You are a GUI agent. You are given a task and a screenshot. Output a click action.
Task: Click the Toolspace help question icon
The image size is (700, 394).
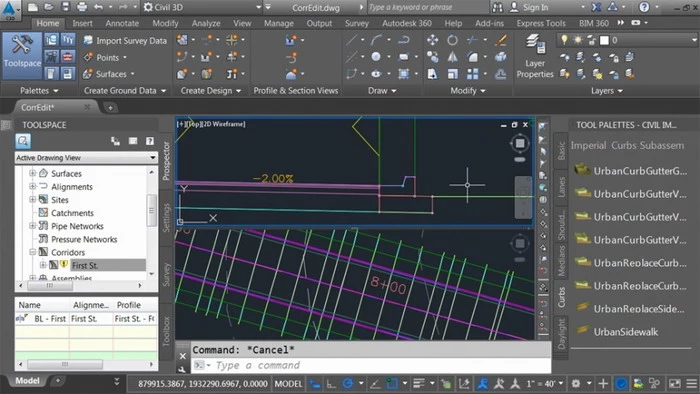[x=150, y=141]
